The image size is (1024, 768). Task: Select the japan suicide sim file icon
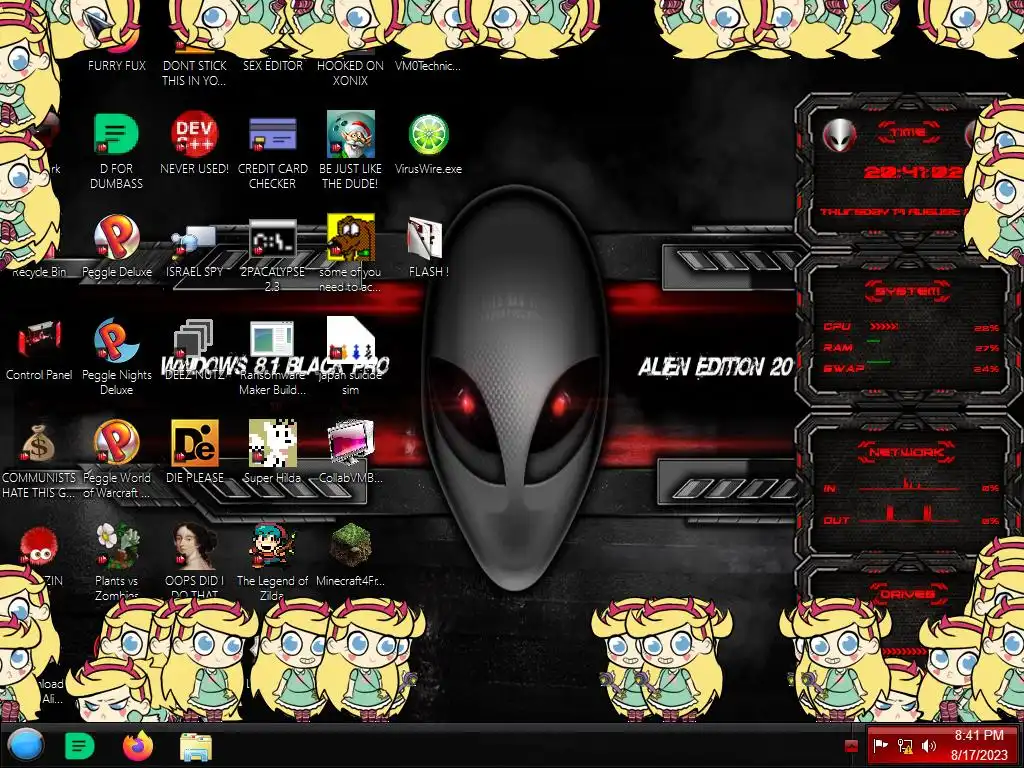tap(350, 340)
